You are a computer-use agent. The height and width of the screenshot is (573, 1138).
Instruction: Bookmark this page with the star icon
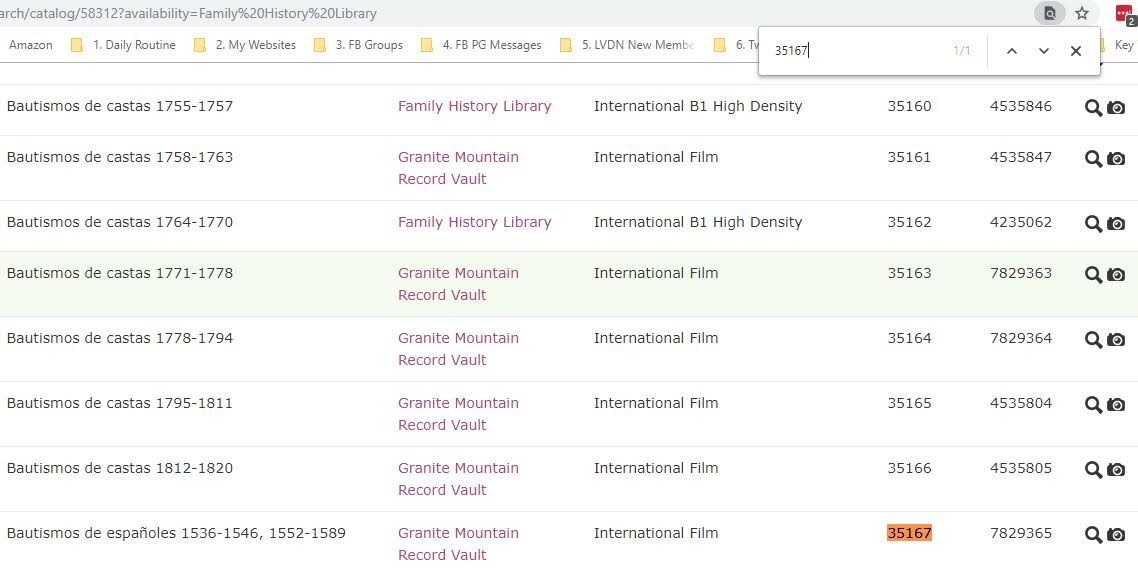pos(1082,13)
